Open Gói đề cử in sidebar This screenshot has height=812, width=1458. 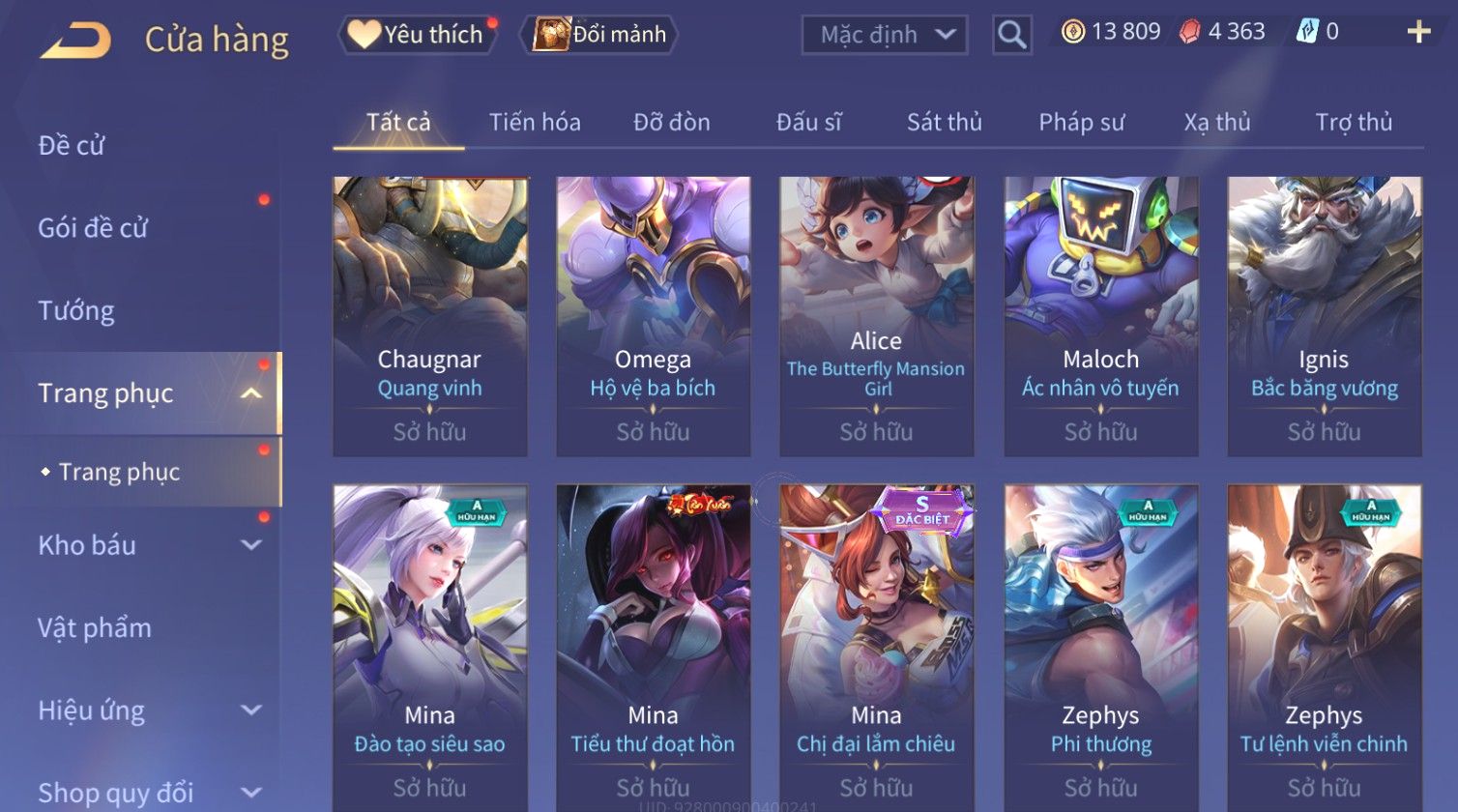93,228
